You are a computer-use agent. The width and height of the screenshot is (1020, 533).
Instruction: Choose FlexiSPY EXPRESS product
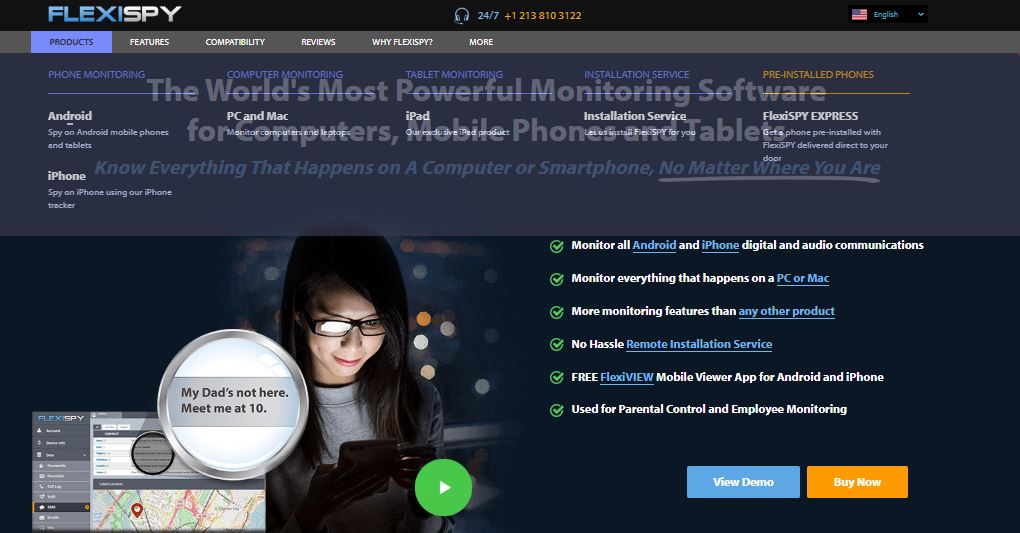pos(810,116)
